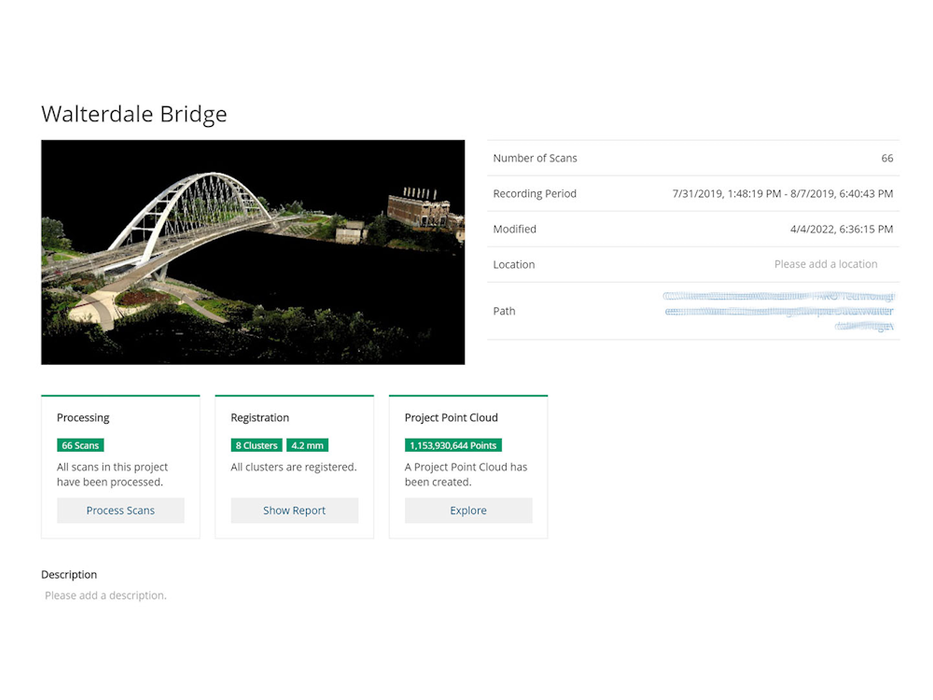Open the registration report with Show Report
The image size is (933, 700).
click(294, 510)
